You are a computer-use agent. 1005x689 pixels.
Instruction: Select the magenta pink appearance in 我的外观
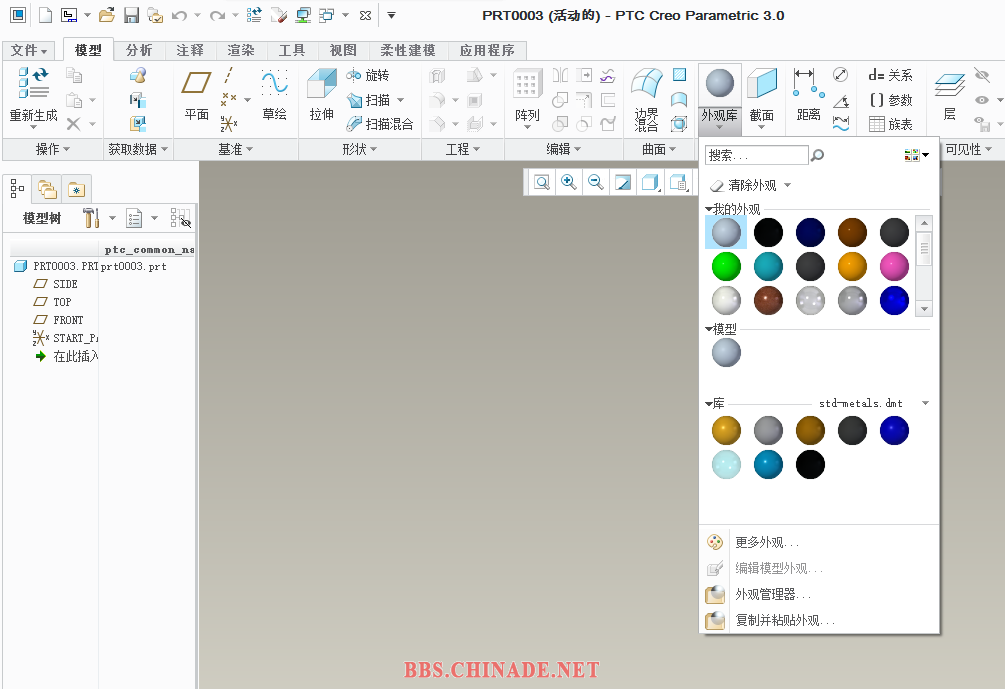tap(894, 267)
